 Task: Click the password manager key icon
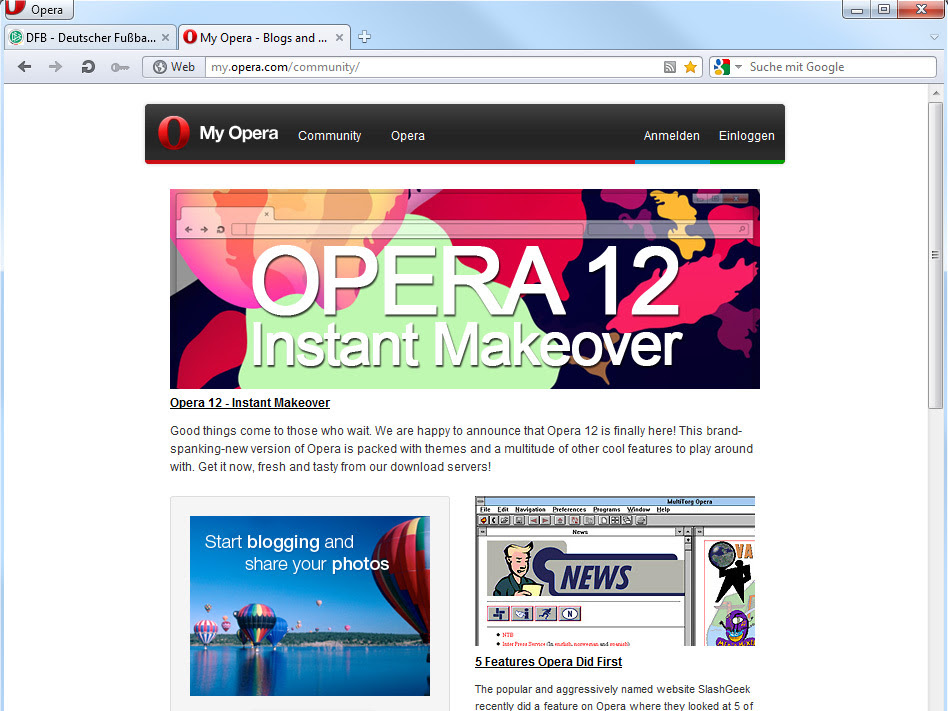coord(120,67)
